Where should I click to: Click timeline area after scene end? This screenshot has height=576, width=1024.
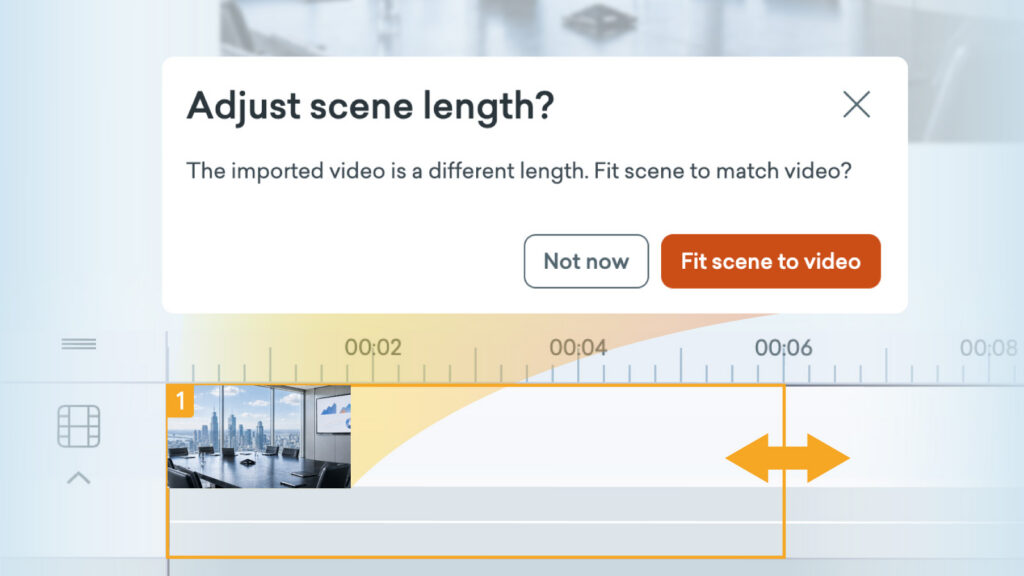(x=904, y=470)
